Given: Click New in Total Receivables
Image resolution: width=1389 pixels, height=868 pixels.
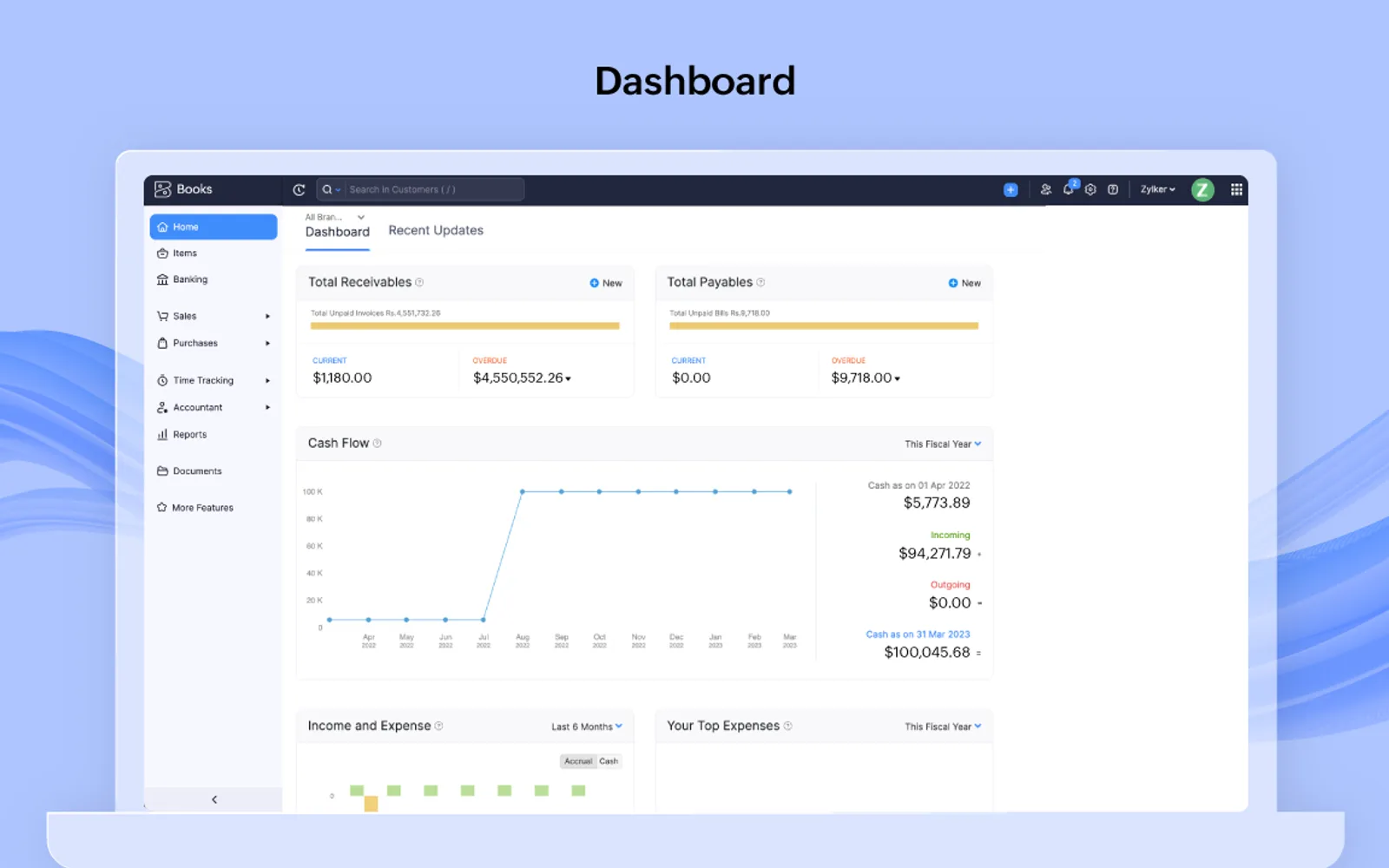Looking at the screenshot, I should coord(606,283).
